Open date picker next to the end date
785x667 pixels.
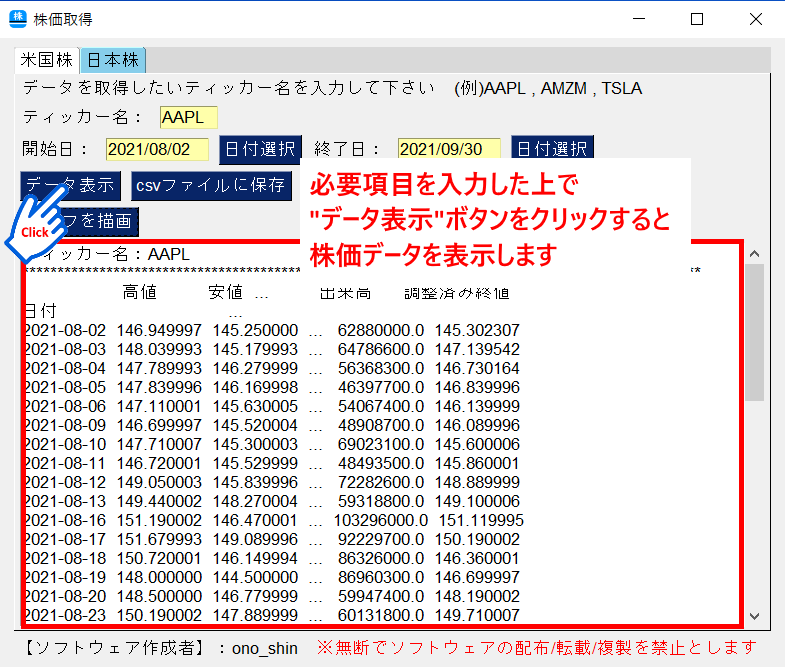click(x=552, y=148)
